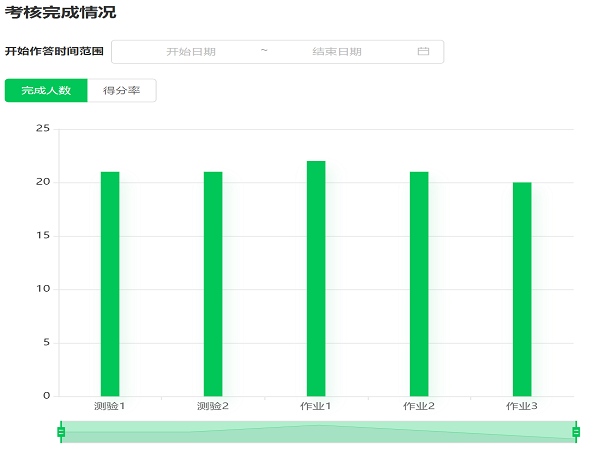
Task: Click the 测验2 x-axis label
Action: click(213, 406)
